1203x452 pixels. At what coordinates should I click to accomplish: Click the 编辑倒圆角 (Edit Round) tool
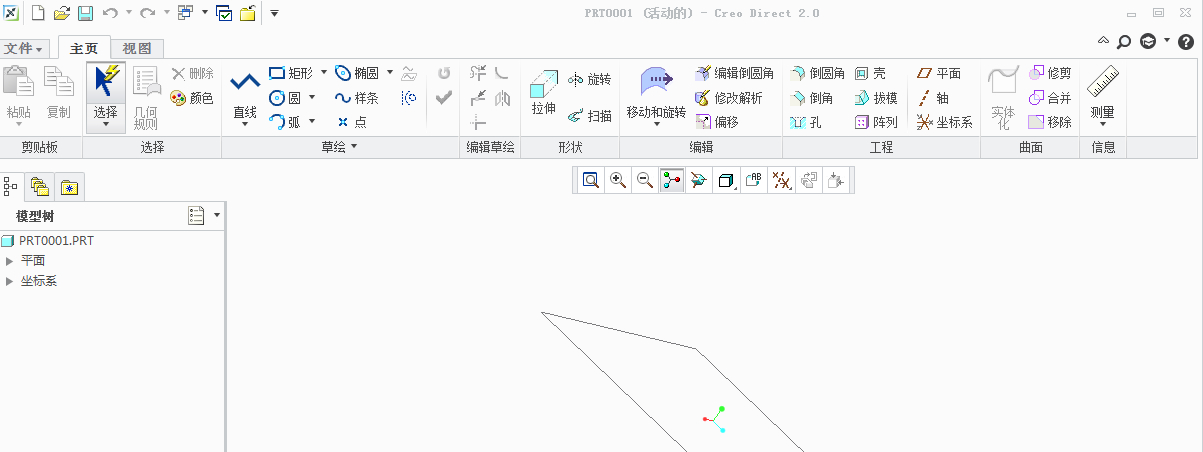[x=734, y=74]
